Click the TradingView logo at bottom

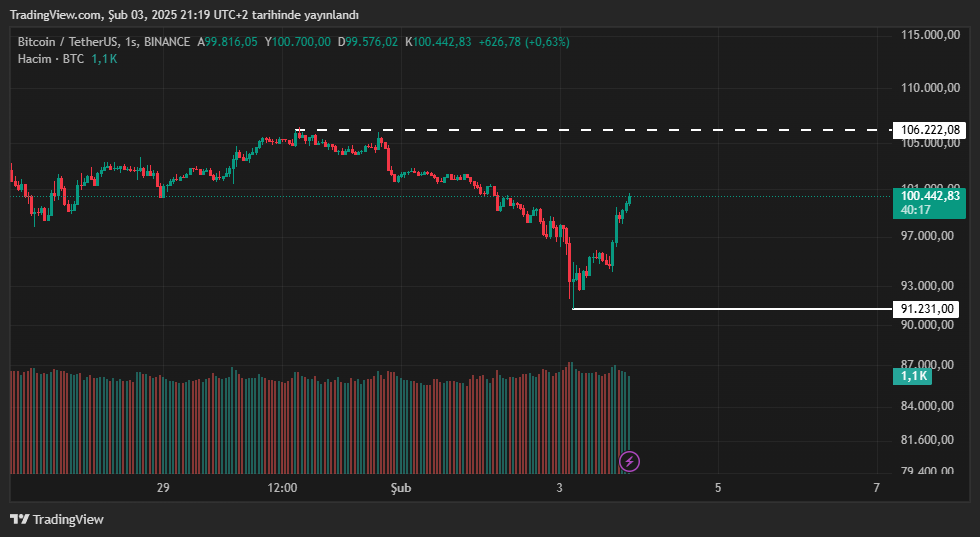pos(57,519)
